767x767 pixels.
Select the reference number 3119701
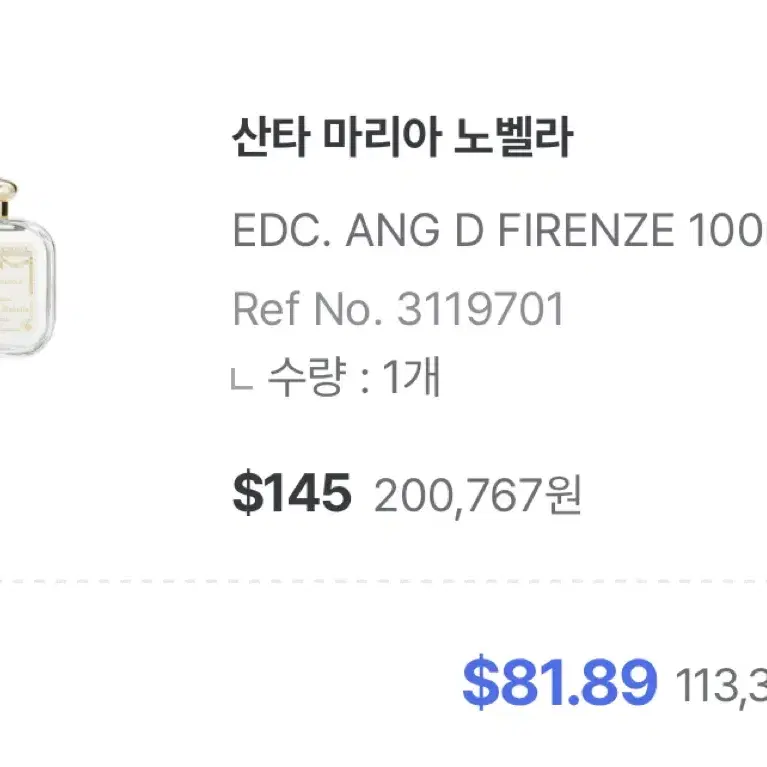[480, 309]
